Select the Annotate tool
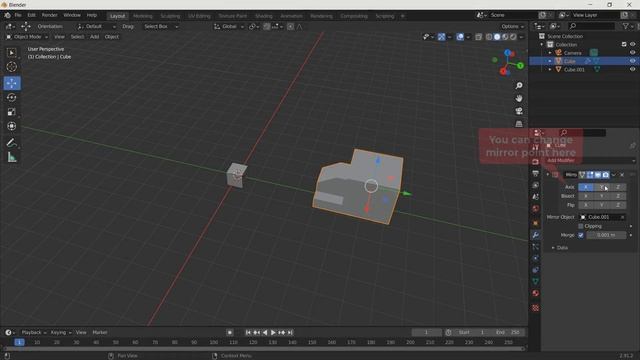 (12, 143)
